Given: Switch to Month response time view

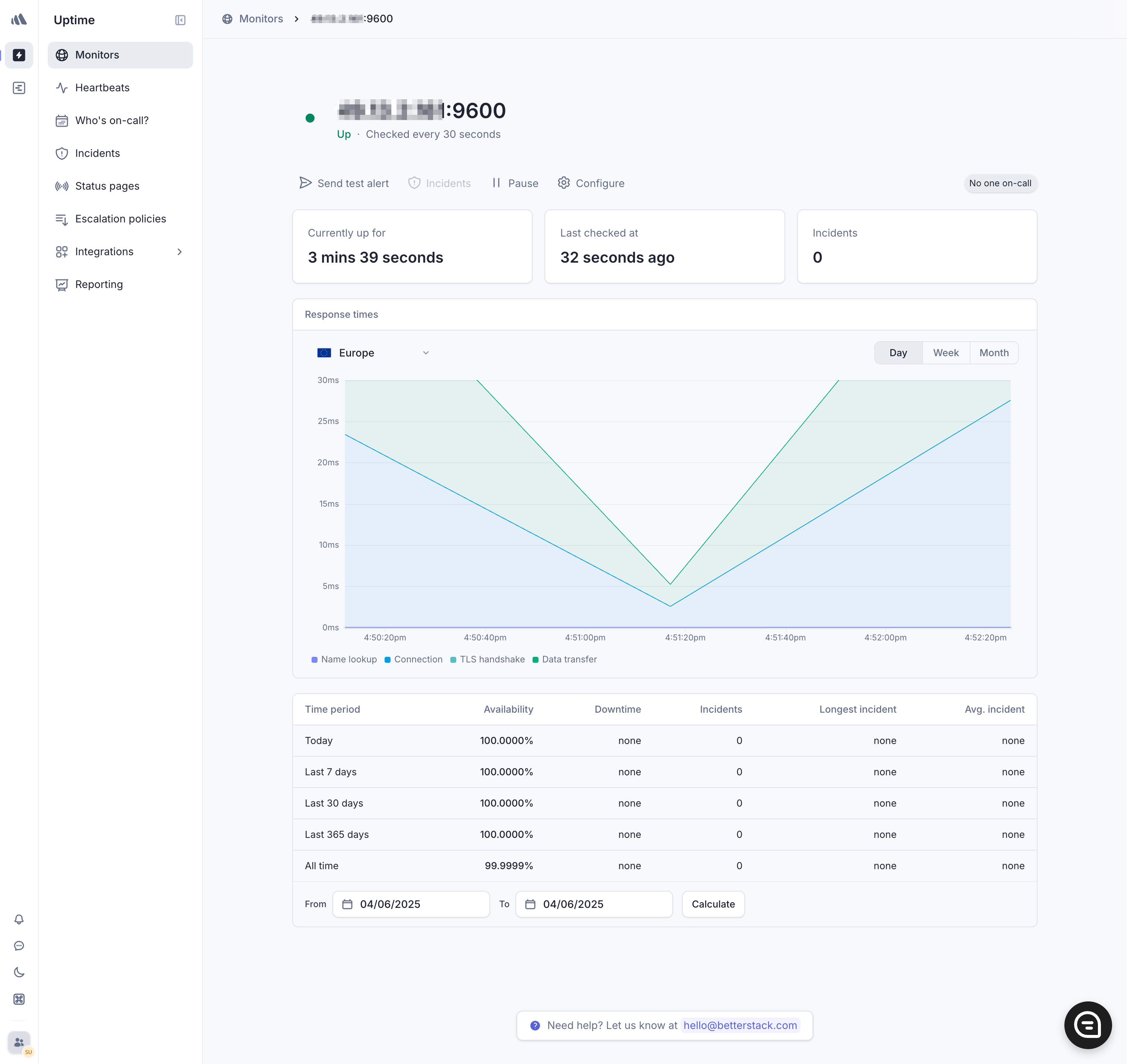Looking at the screenshot, I should point(994,352).
